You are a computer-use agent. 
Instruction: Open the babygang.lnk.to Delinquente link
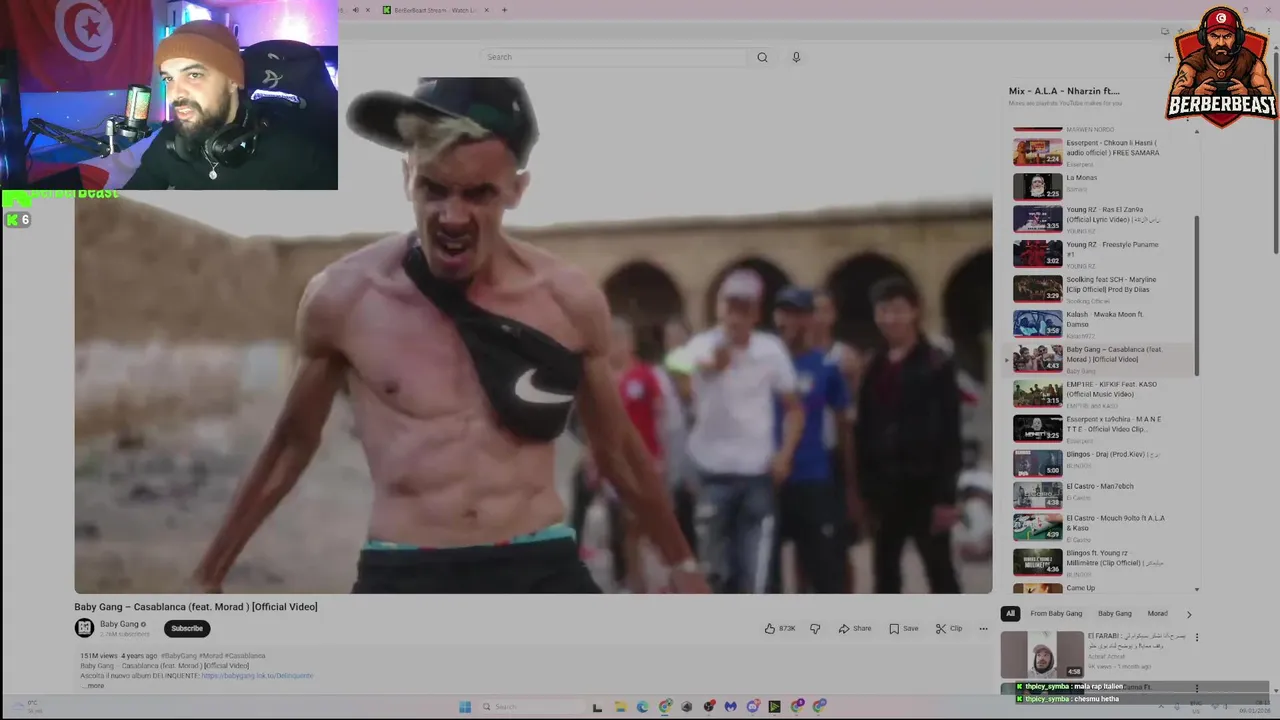click(x=257, y=675)
